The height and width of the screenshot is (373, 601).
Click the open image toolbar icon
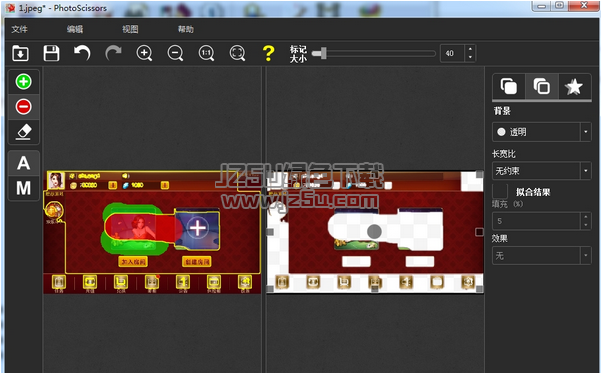(20, 53)
